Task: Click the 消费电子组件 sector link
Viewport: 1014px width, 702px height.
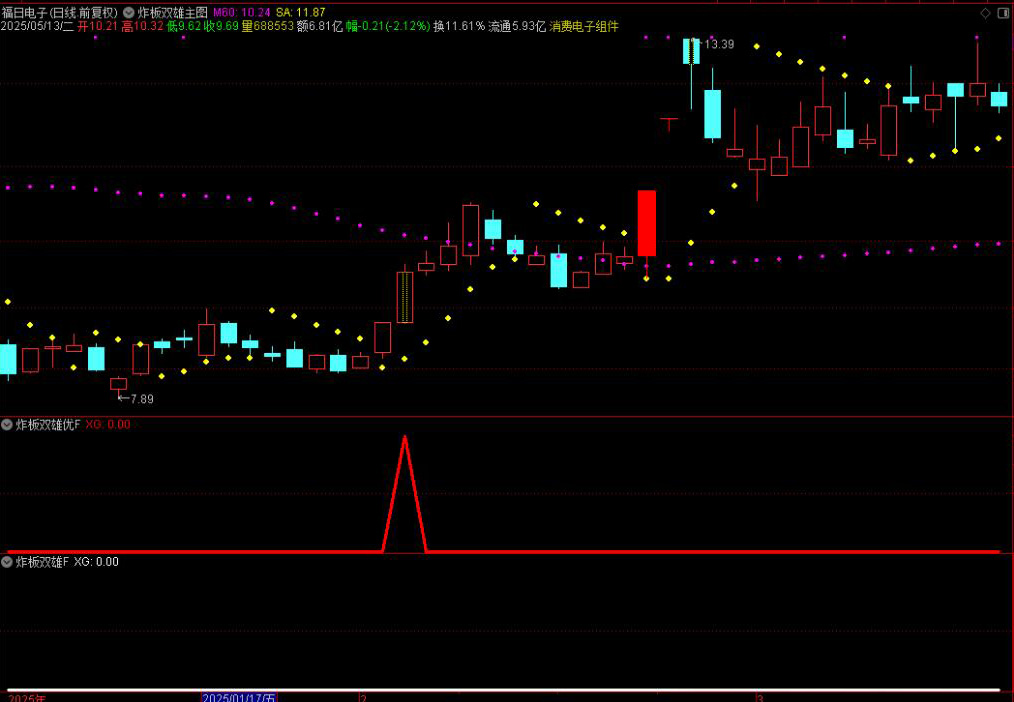Action: tap(584, 26)
